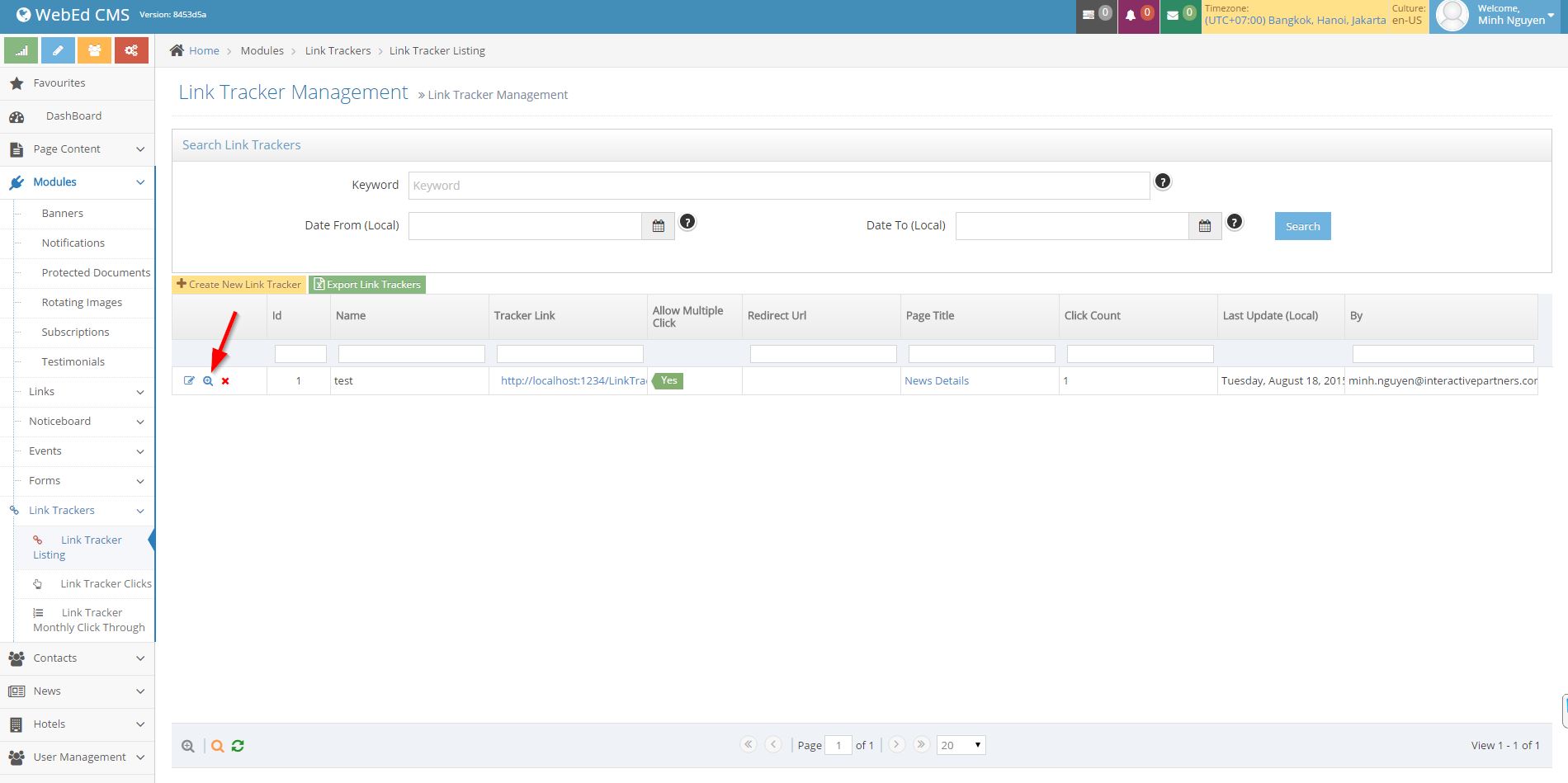Screen dimensions: 1568x783
Task: Click the green chart shortcut button
Action: pos(21,50)
